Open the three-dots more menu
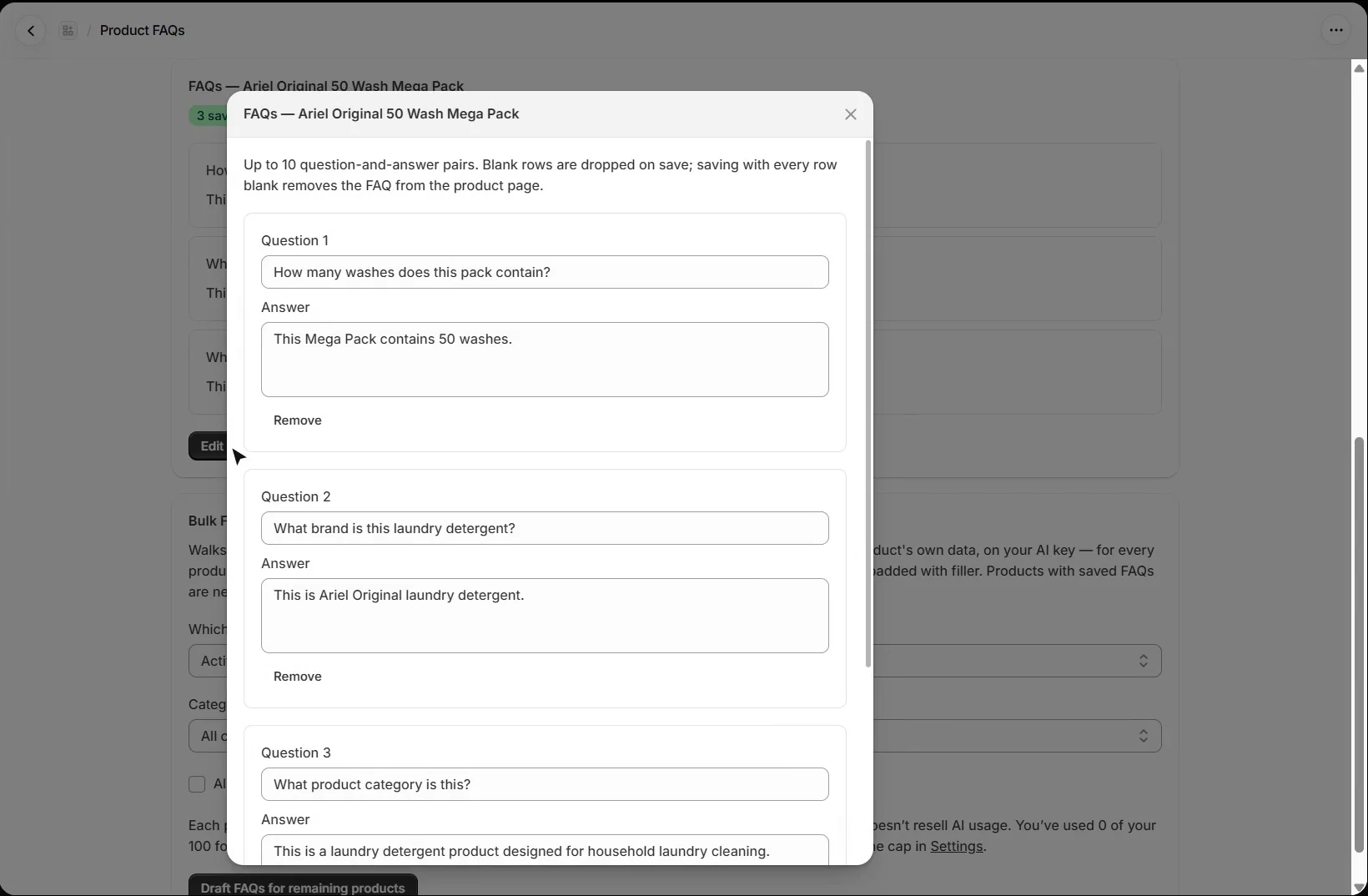1368x896 pixels. coord(1336,31)
